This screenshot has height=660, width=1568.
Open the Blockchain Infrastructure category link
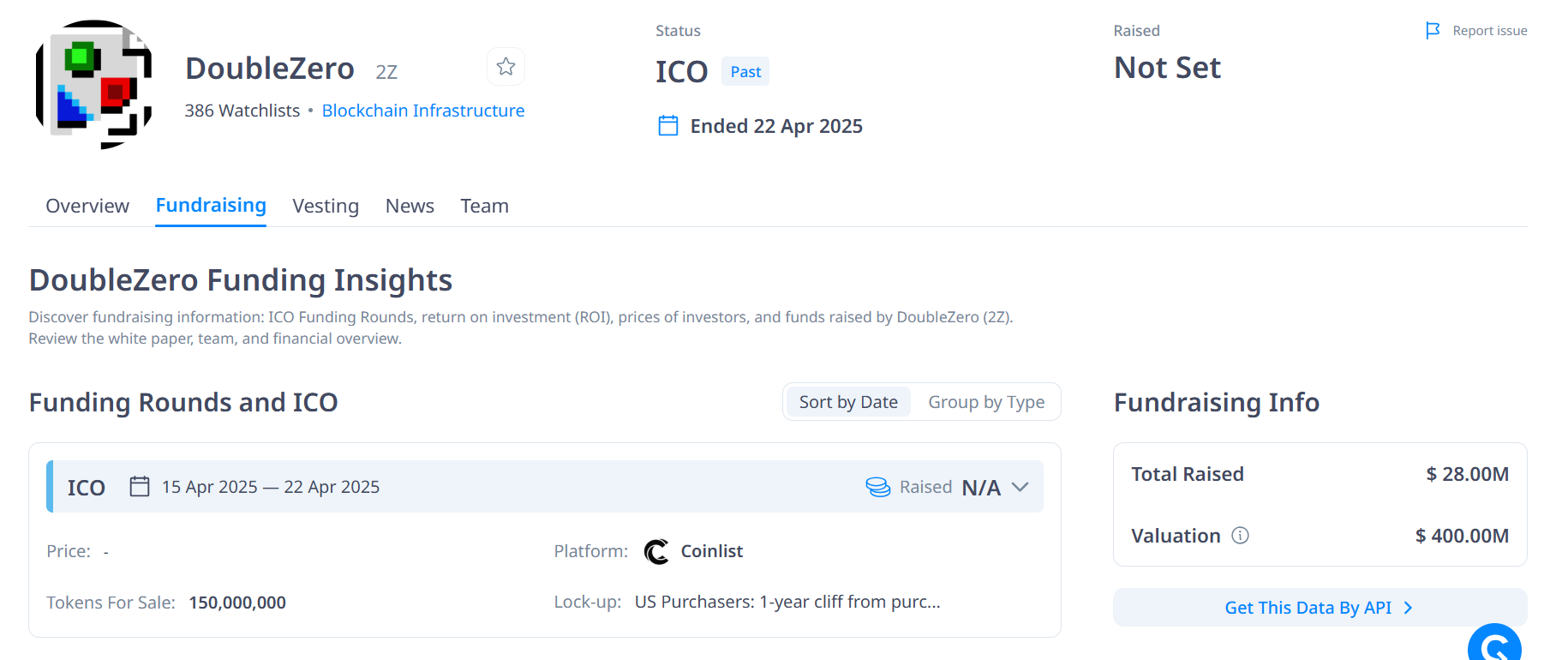[423, 111]
